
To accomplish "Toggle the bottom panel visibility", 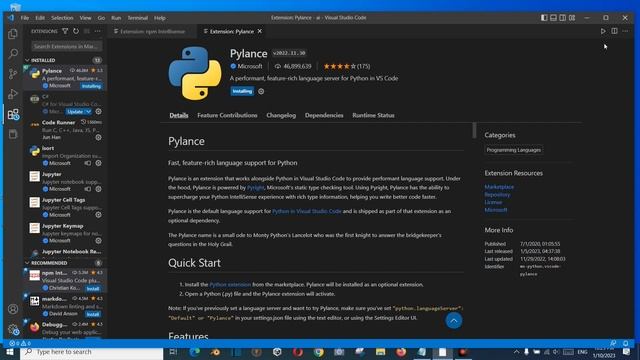I will pyautogui.click(x=553, y=18).
